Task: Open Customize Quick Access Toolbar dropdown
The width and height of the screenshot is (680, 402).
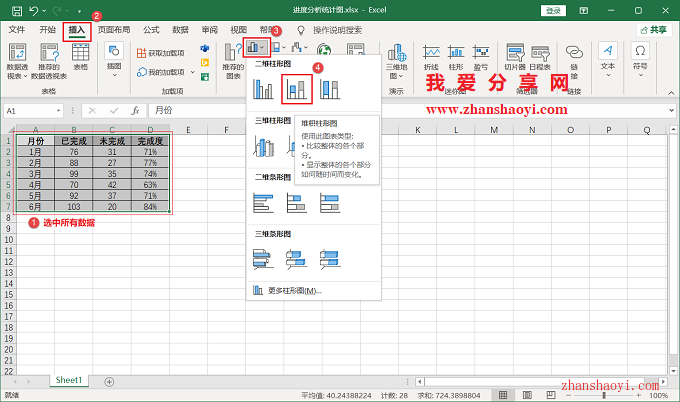Action: [x=79, y=11]
